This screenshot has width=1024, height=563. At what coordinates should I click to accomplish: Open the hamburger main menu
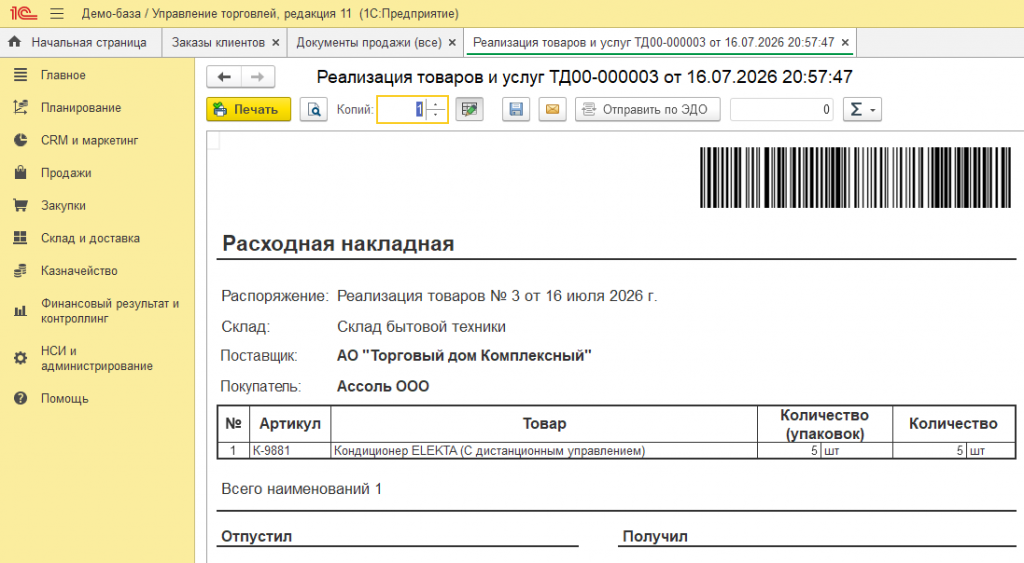[57, 13]
